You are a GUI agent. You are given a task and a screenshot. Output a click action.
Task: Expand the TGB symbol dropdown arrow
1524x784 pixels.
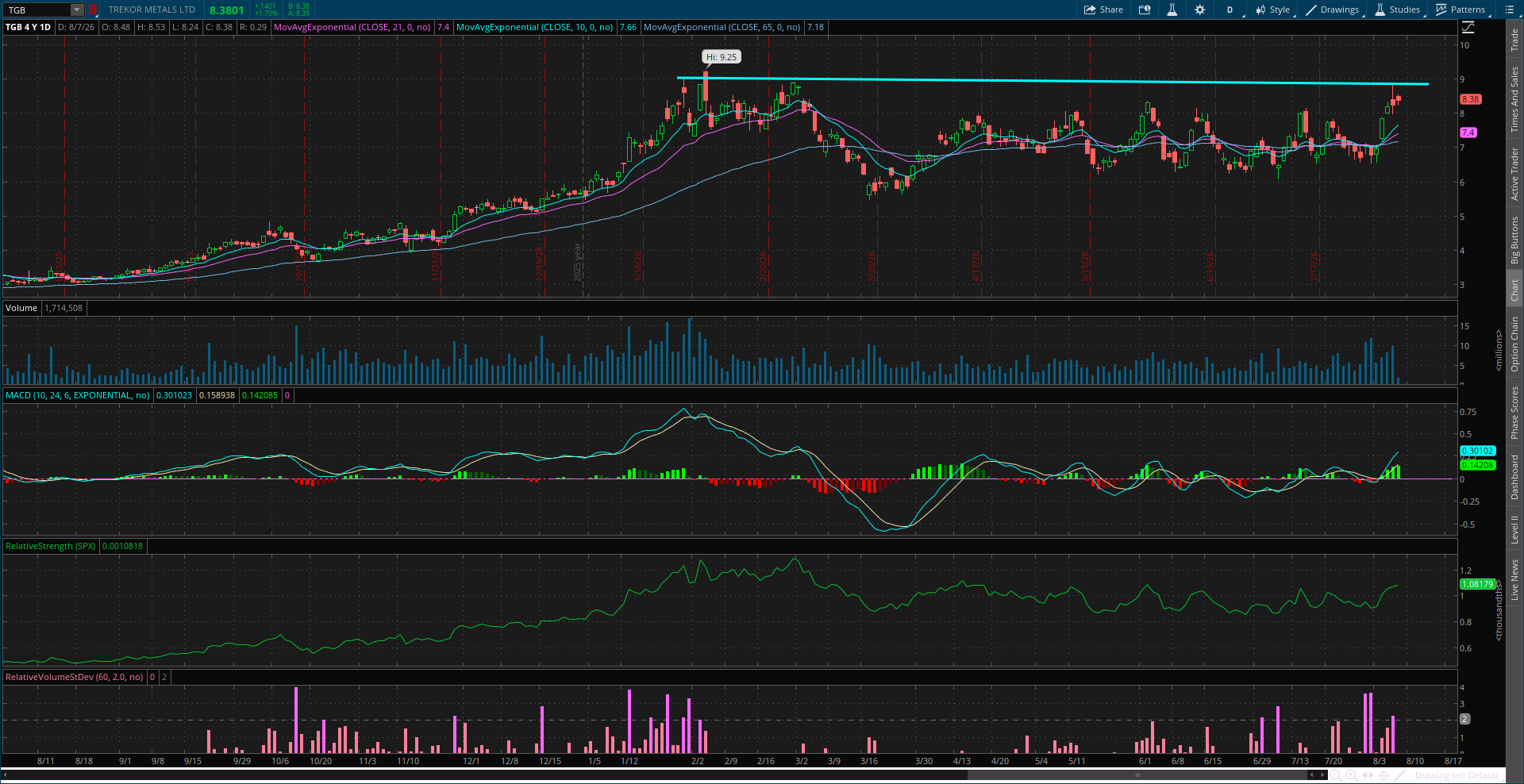[x=77, y=10]
